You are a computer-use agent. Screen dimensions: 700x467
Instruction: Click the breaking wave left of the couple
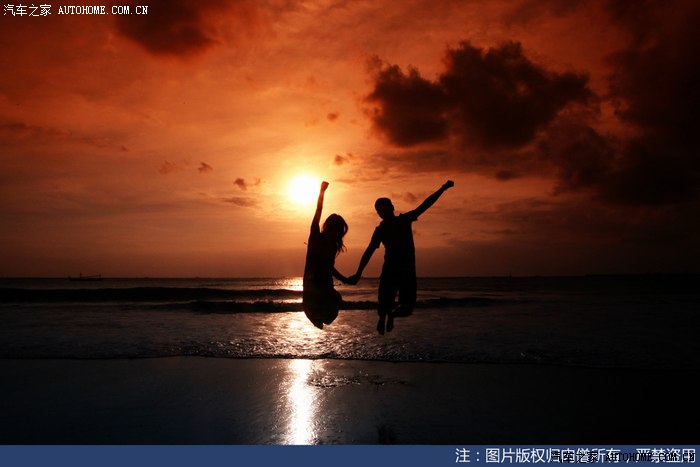point(150,294)
